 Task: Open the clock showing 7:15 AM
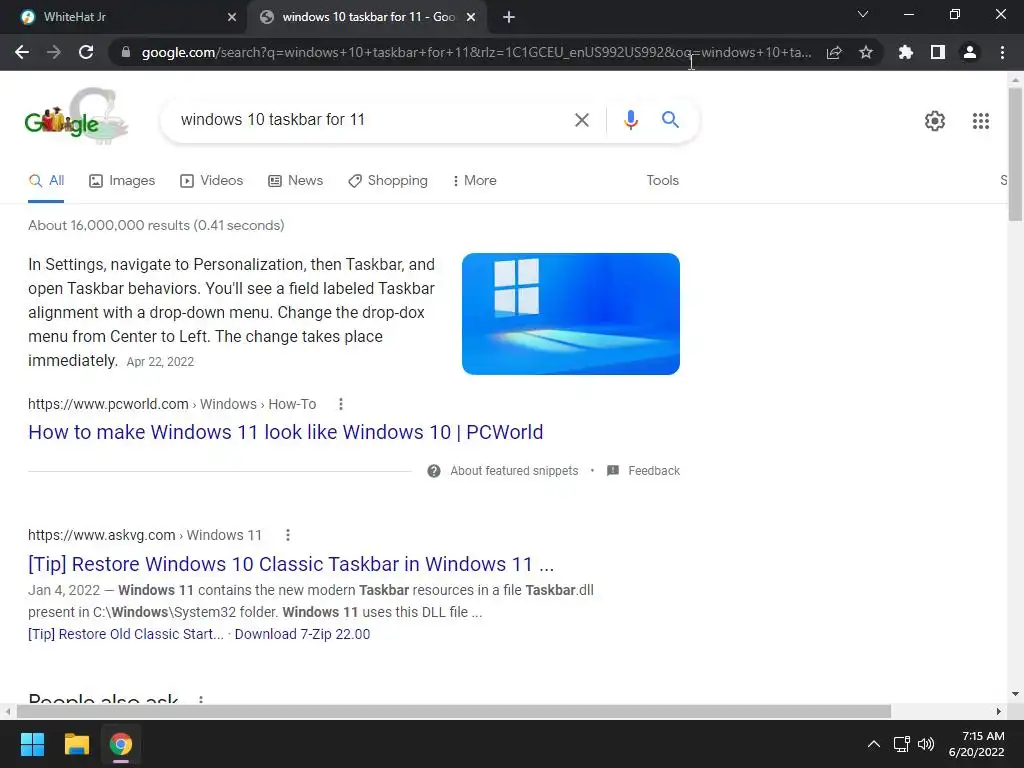[976, 744]
